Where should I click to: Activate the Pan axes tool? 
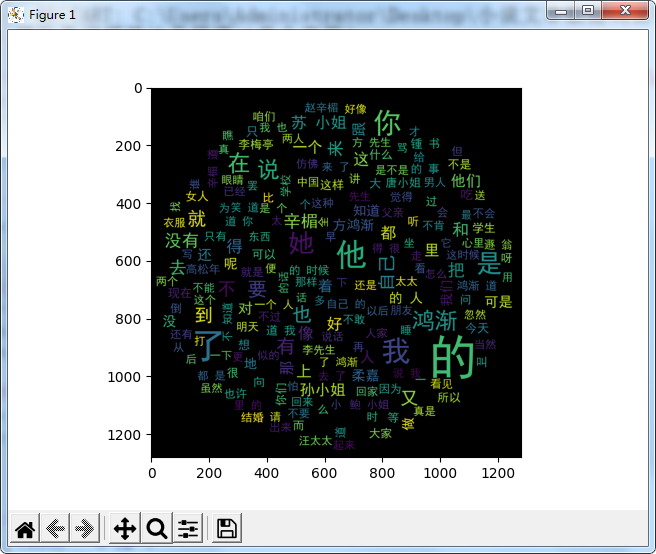click(x=125, y=528)
